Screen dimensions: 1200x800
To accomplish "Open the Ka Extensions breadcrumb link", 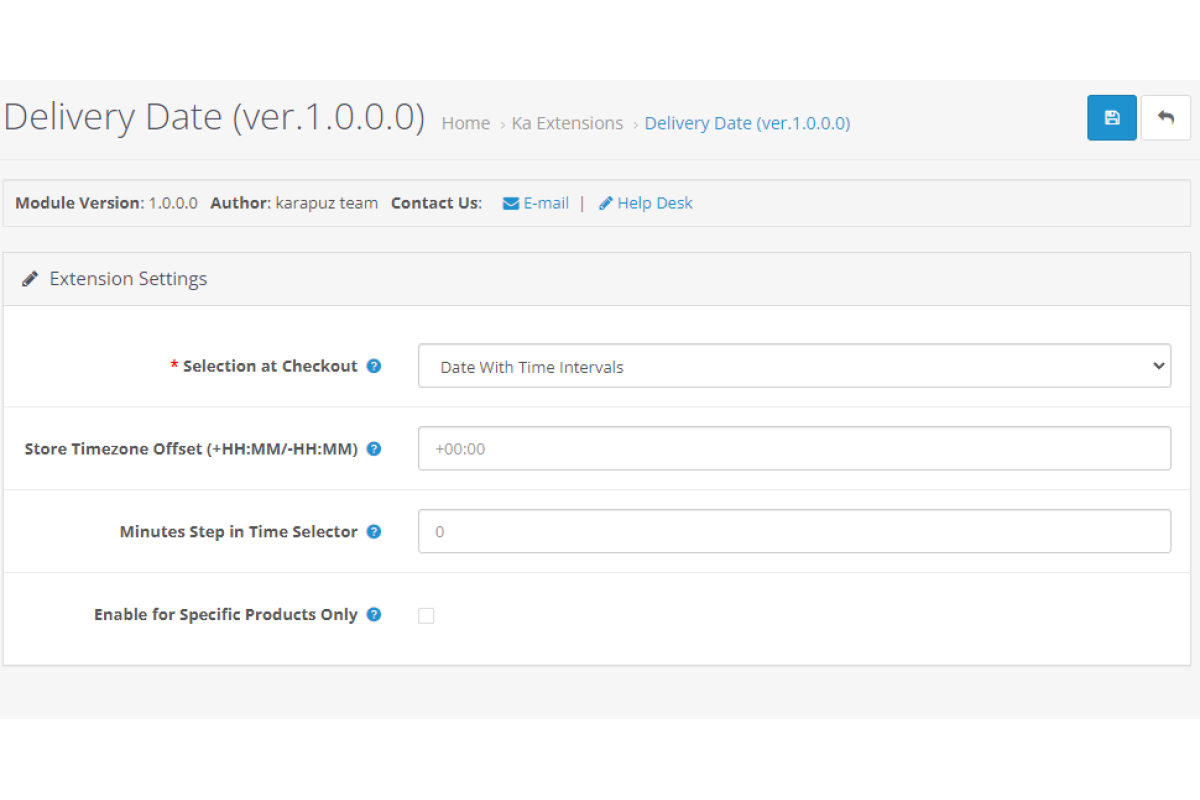I will pos(567,123).
